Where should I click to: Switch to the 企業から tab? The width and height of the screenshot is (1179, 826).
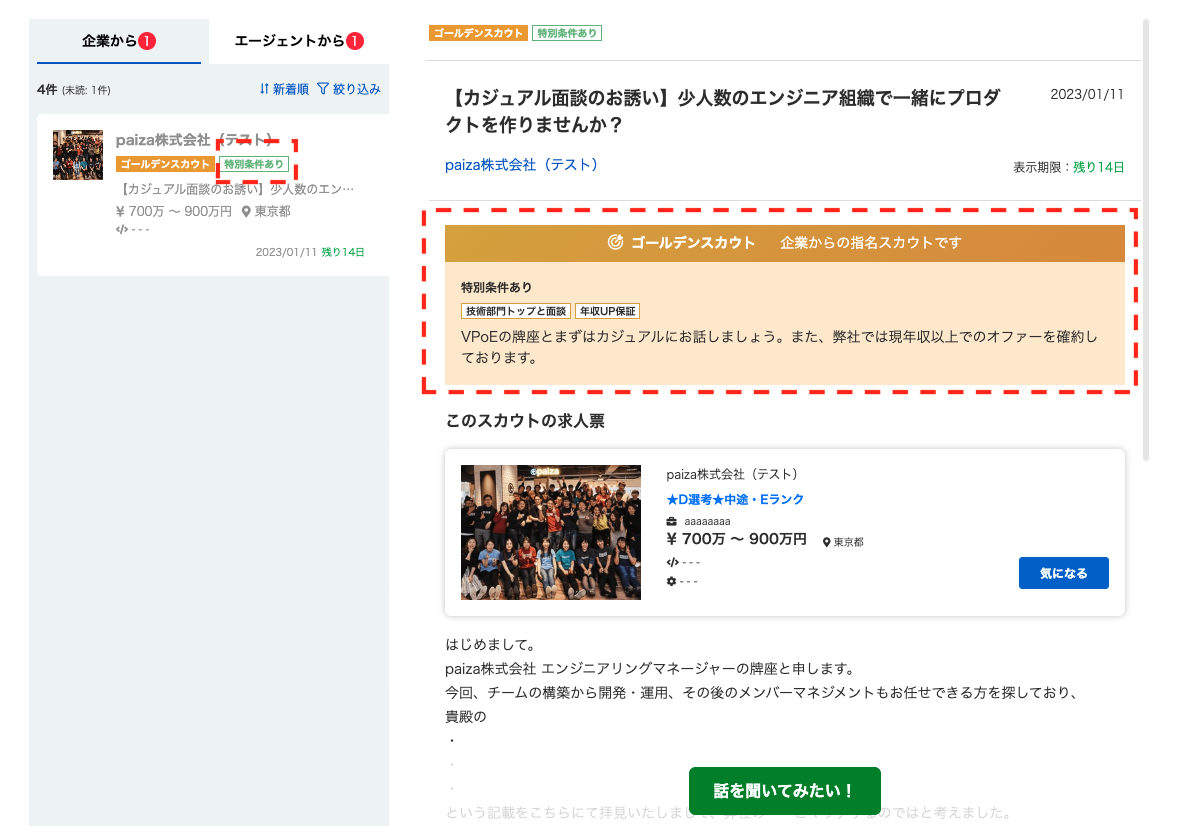click(119, 41)
